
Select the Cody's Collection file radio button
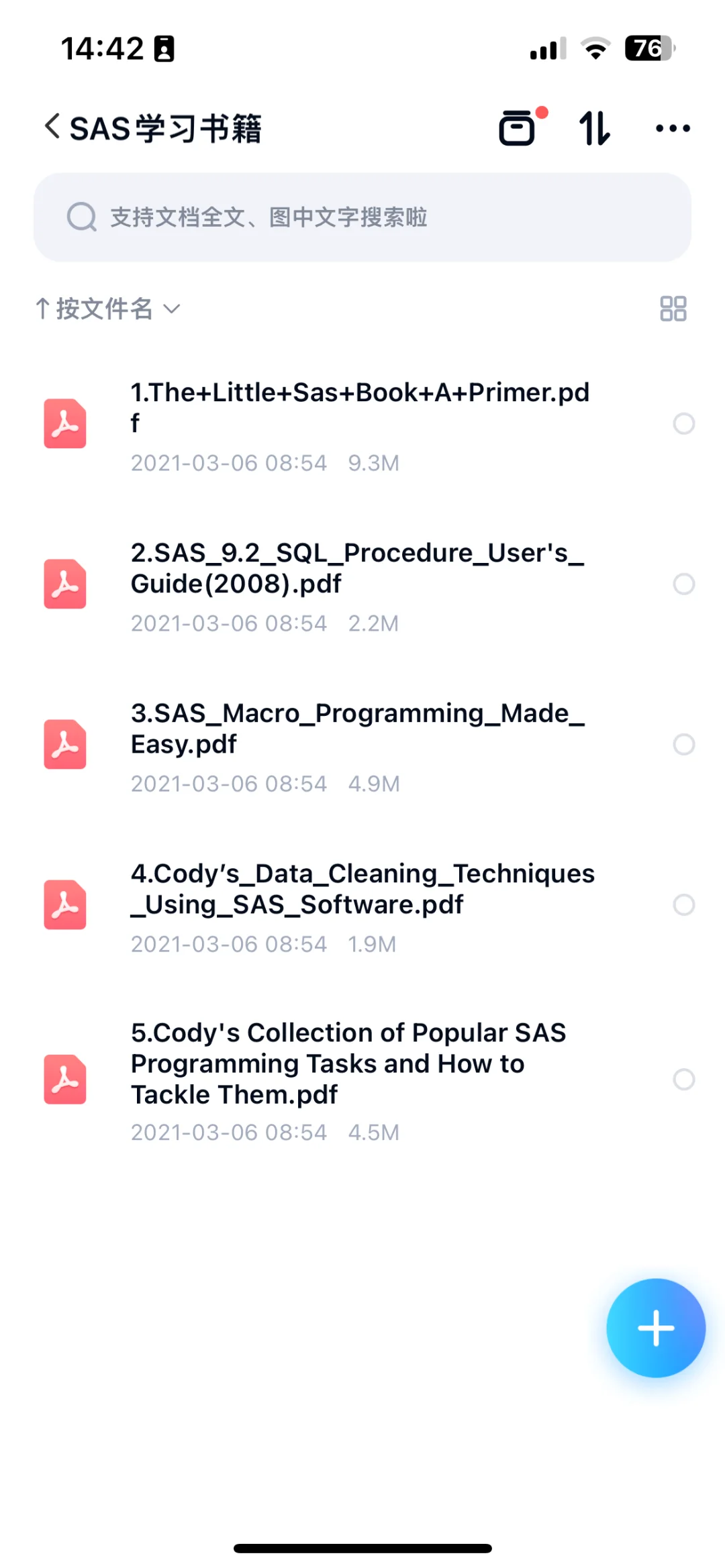(683, 1079)
